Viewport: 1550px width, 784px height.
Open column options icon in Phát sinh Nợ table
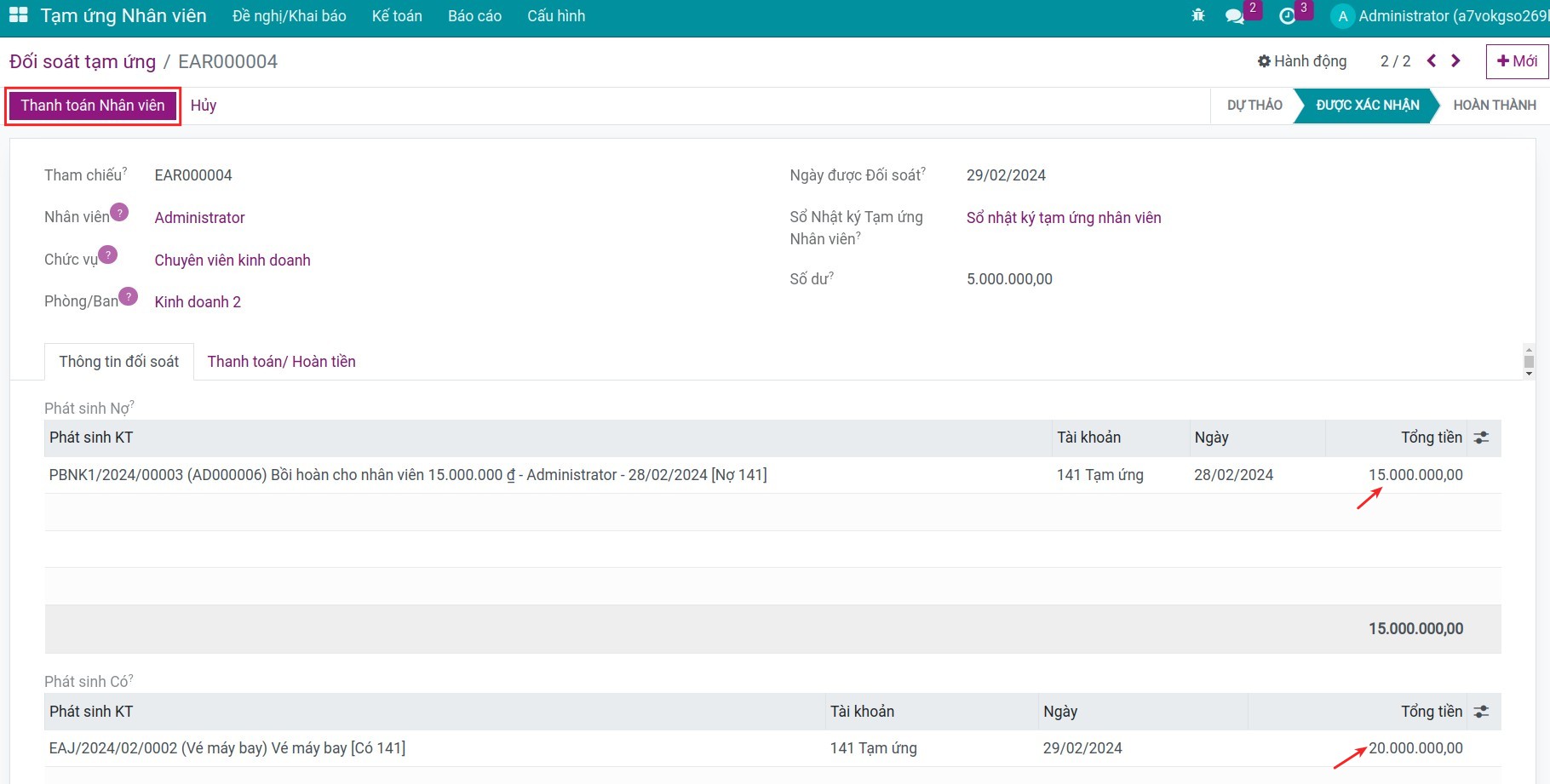(1482, 438)
